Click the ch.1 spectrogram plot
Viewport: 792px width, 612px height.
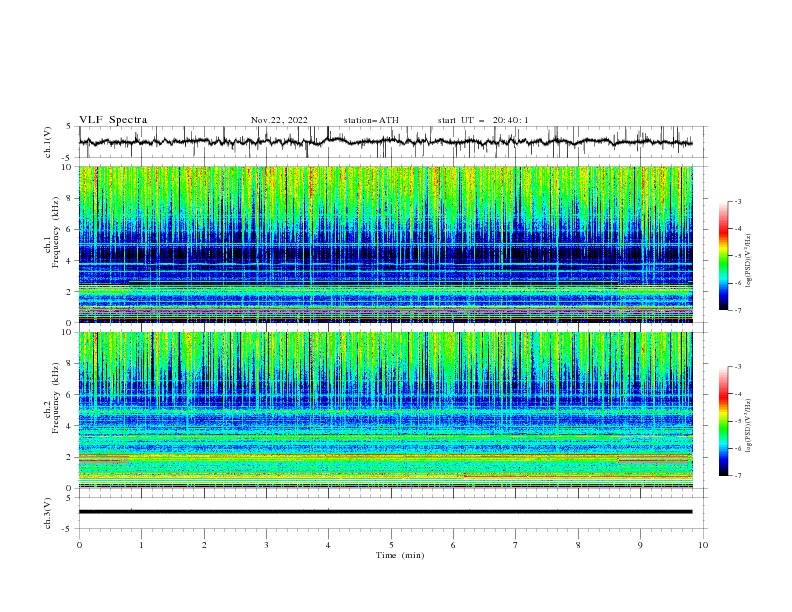tap(386, 244)
